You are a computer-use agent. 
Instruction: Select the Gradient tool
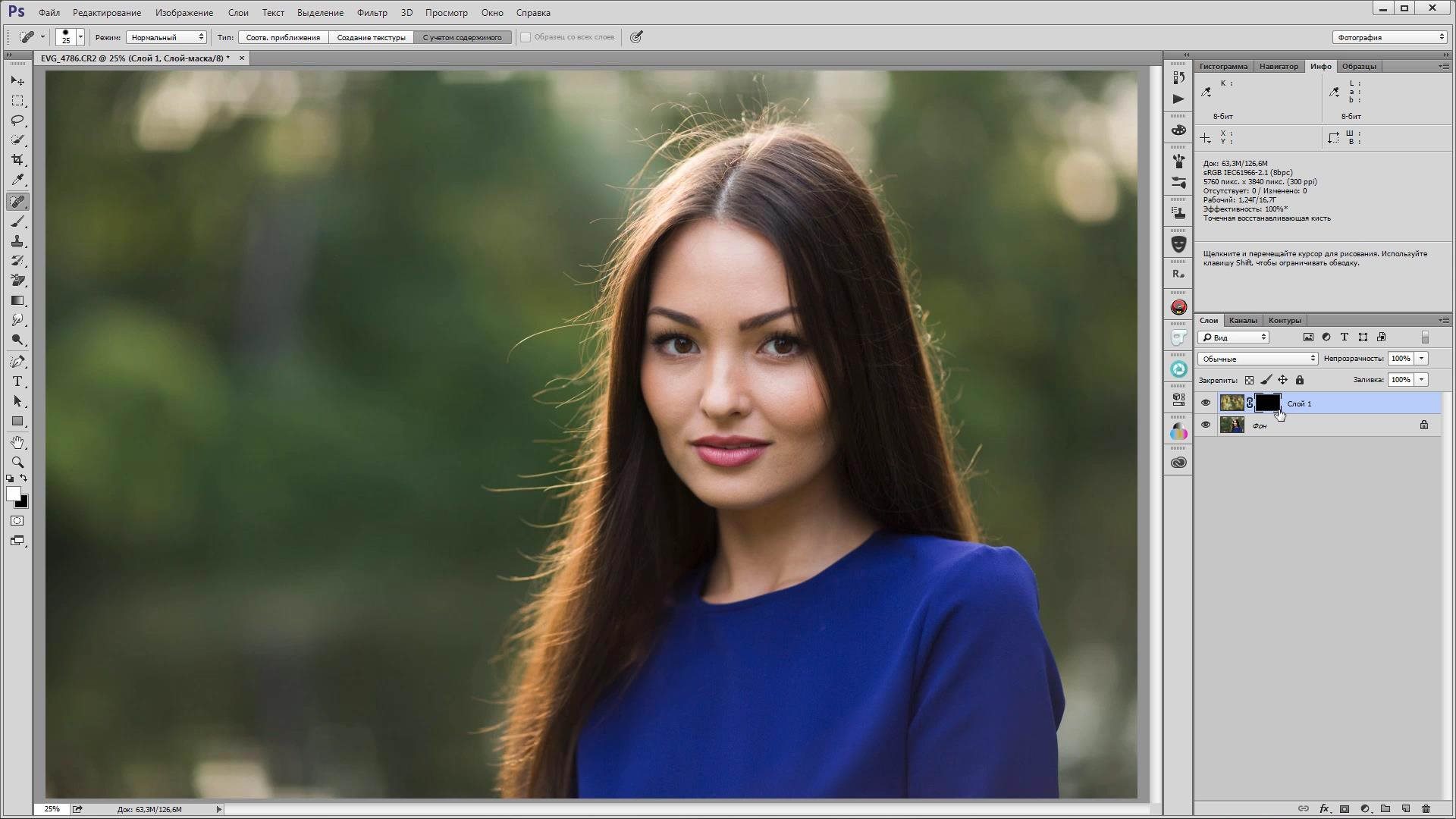point(18,300)
